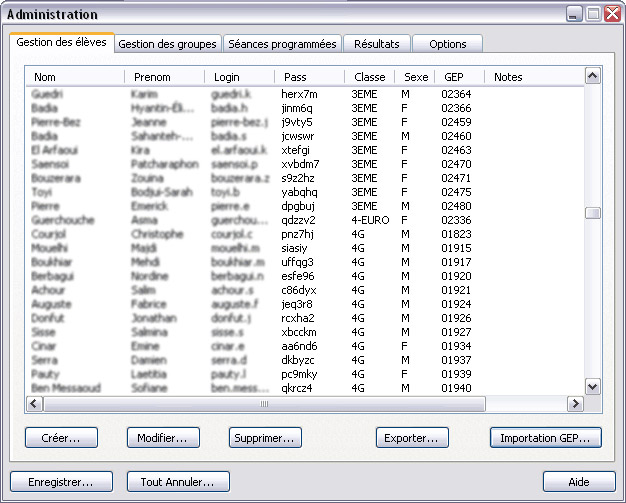
Task: Close the Administration window
Action: [x=611, y=15]
